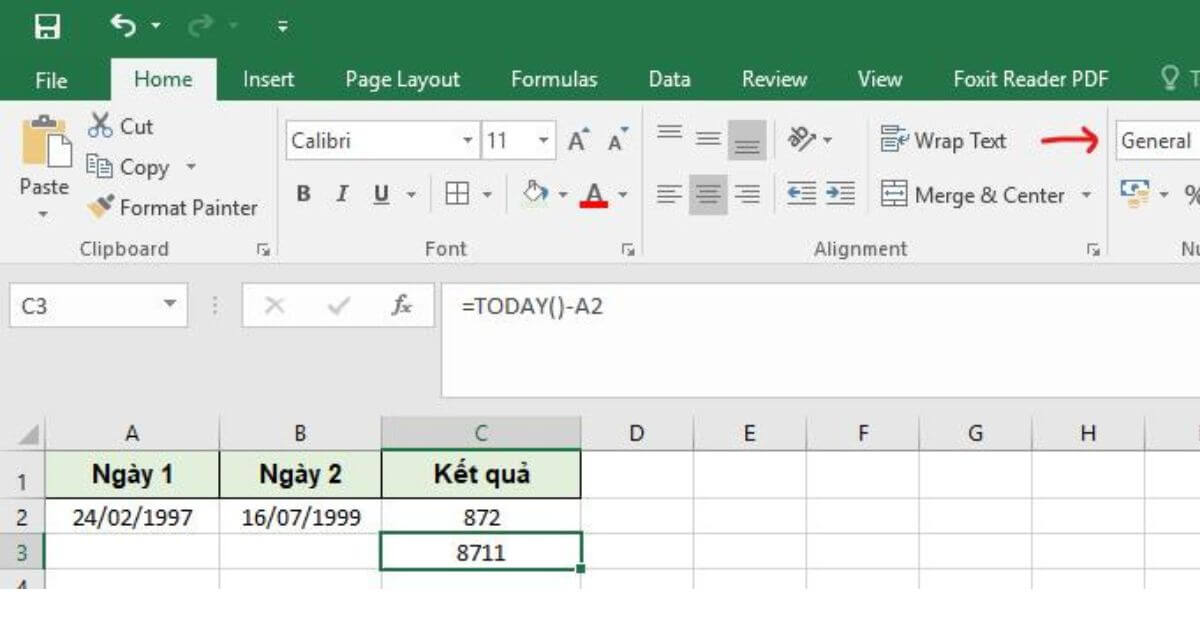Viewport: 1200px width, 620px height.
Task: Open the Page Layout tab
Action: (402, 80)
